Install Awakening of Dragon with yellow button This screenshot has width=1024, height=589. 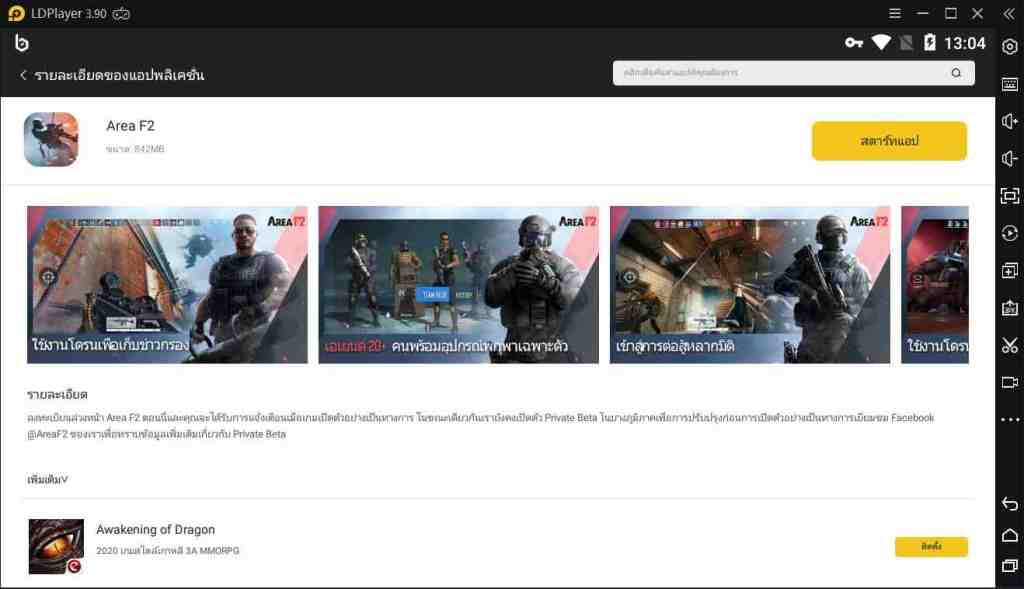tap(931, 547)
